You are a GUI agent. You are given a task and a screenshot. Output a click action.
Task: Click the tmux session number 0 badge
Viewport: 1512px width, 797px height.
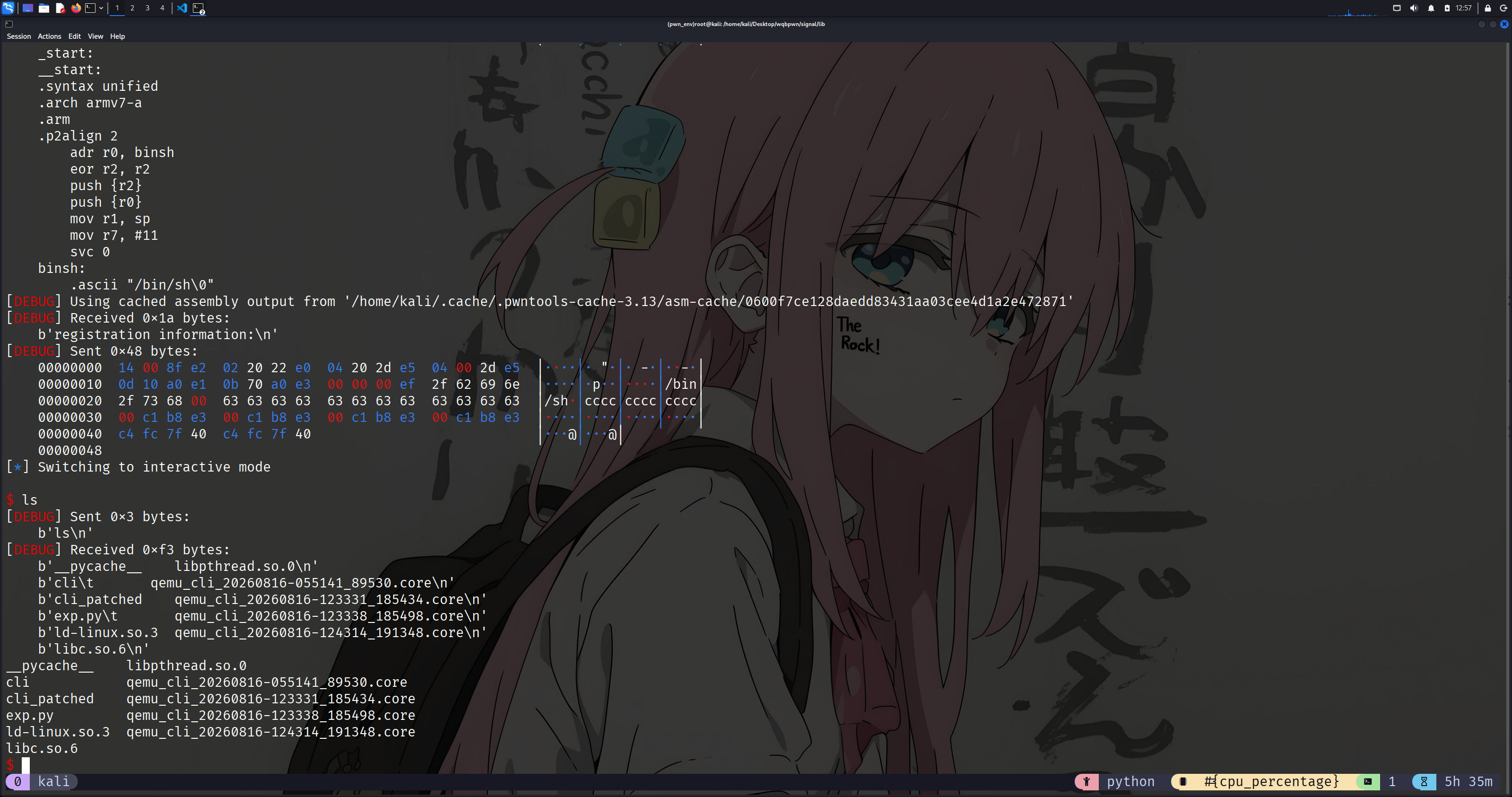[17, 782]
